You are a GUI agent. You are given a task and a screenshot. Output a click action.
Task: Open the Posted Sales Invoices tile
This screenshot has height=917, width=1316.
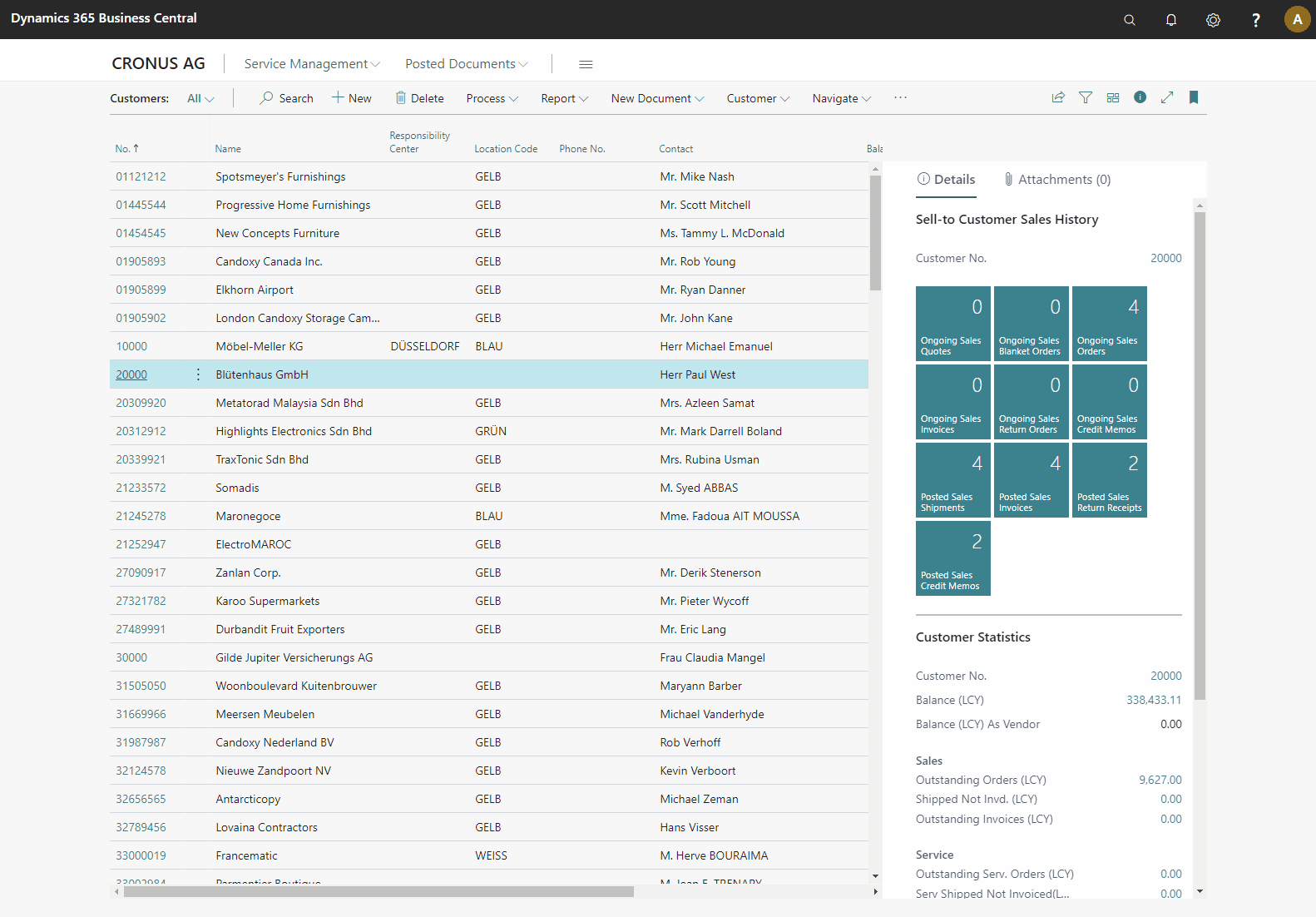1031,480
